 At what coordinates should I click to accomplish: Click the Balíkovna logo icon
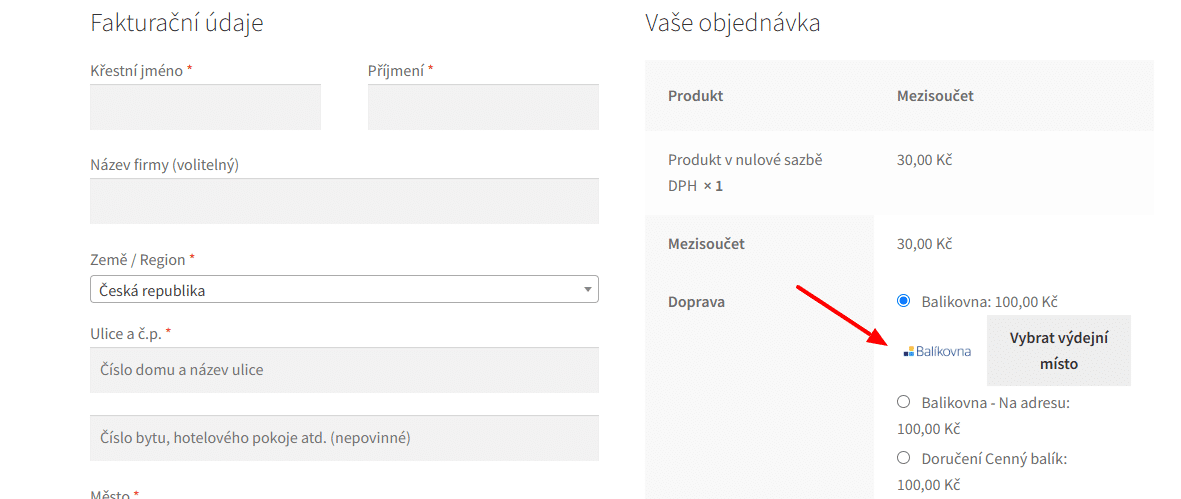[x=937, y=351]
